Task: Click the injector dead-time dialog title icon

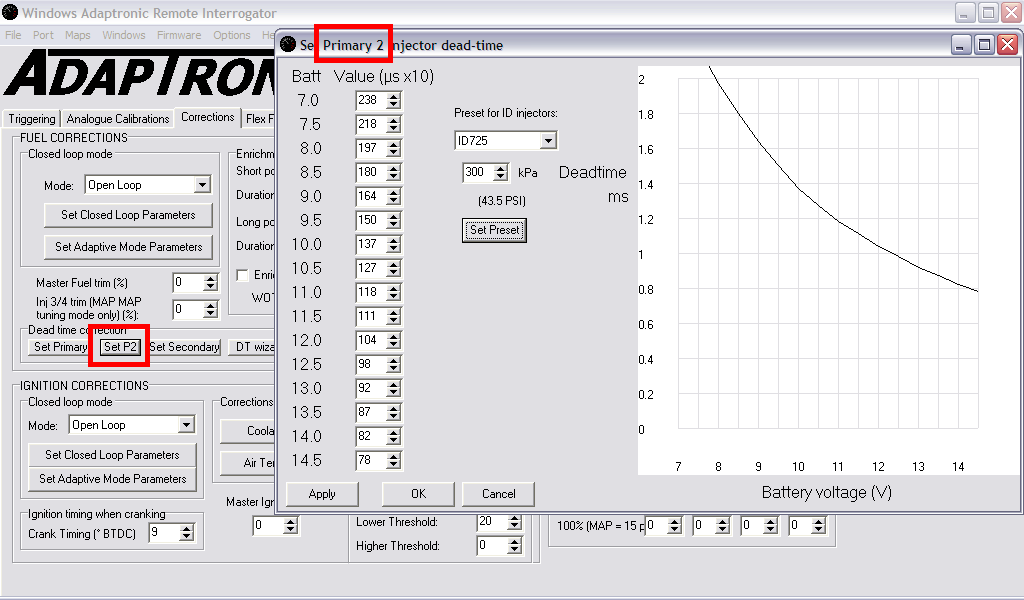Action: pos(288,45)
